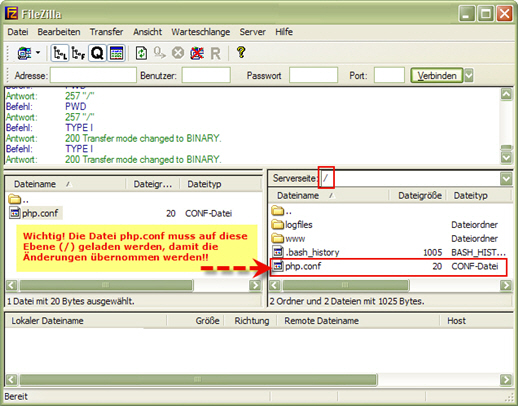Open the Server menu

point(252,32)
